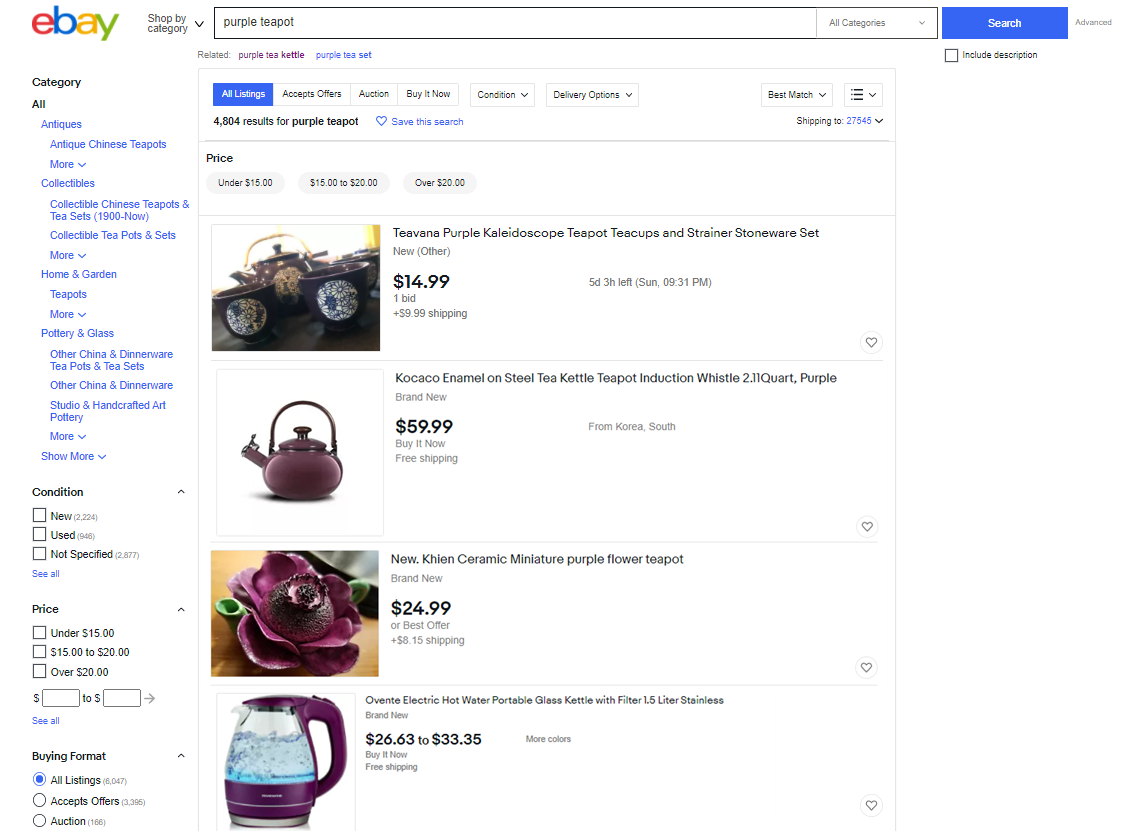
Task: Select the Accepts Offers tab
Action: [312, 94]
